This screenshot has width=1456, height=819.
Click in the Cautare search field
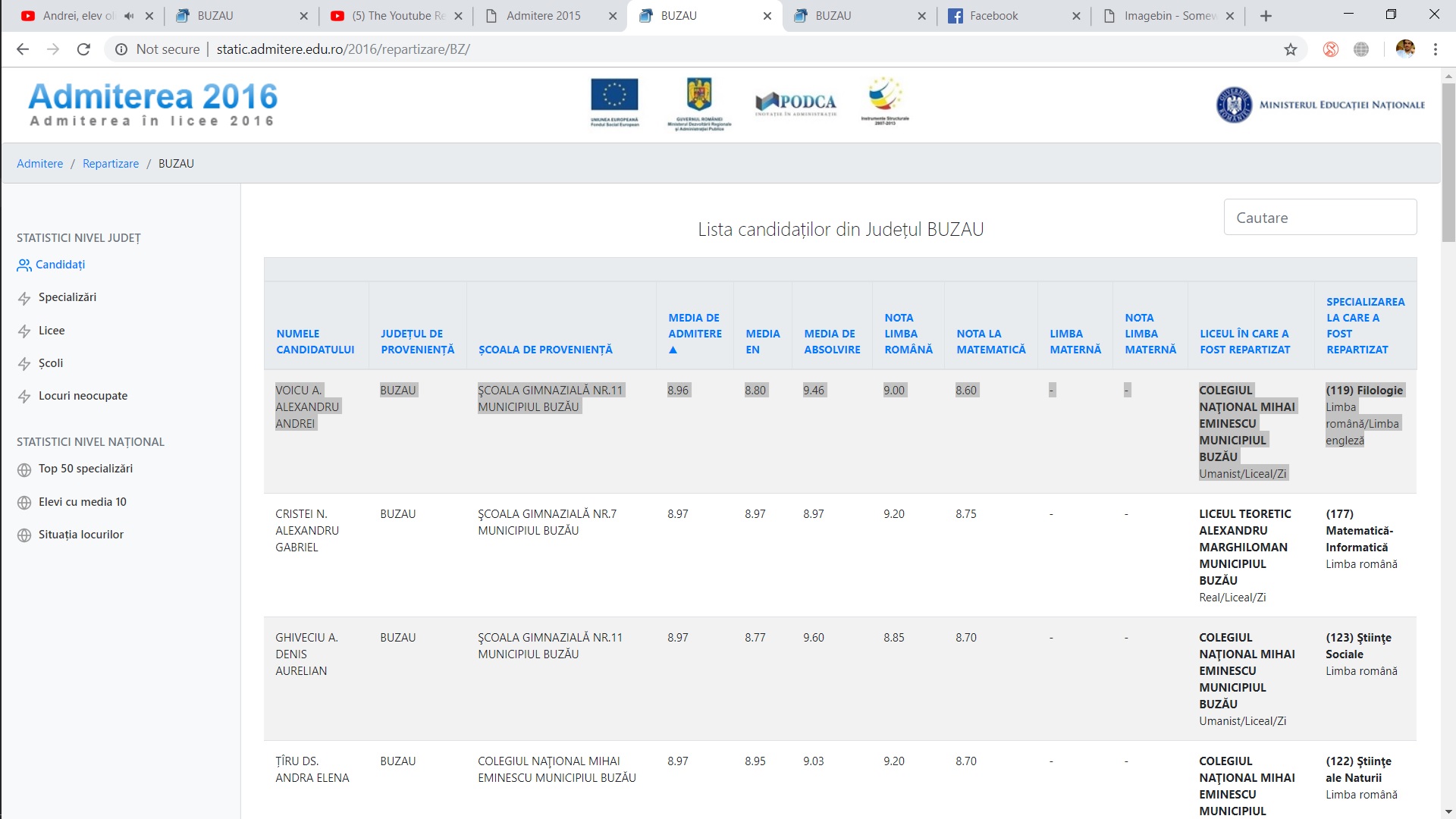(x=1320, y=218)
